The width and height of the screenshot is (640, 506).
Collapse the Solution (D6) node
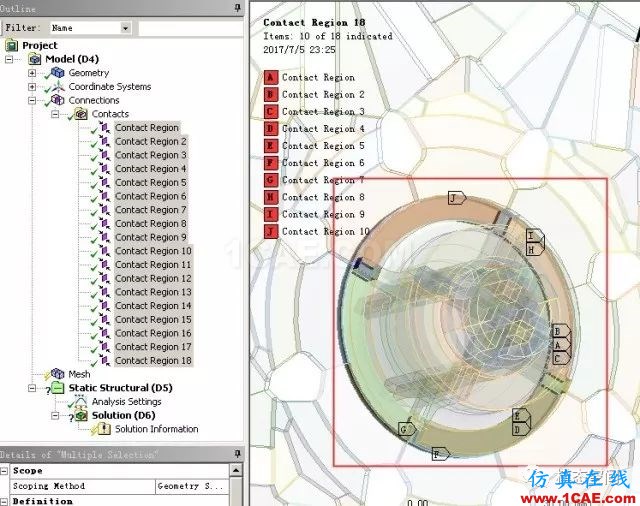tap(55, 416)
